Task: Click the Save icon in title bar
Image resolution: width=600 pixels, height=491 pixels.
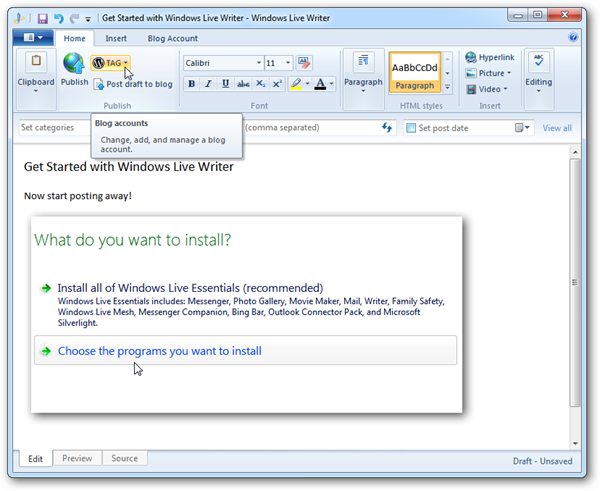Action: tap(43, 17)
